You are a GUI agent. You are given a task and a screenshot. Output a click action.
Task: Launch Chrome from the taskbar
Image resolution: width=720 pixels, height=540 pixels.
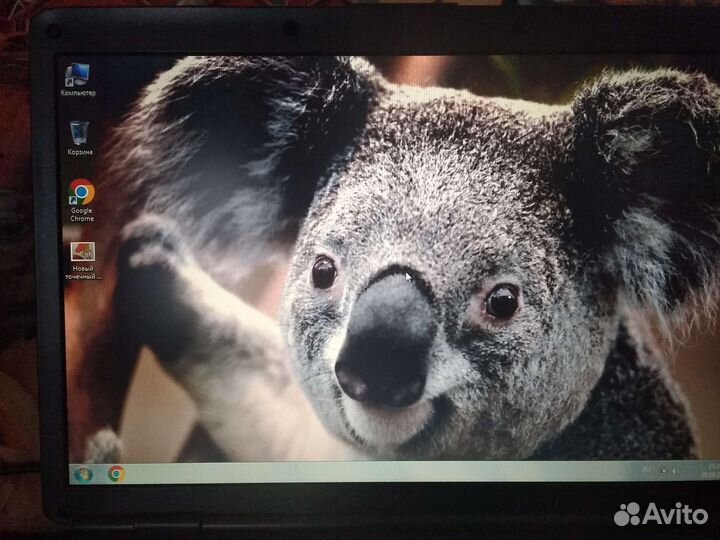pos(117,474)
